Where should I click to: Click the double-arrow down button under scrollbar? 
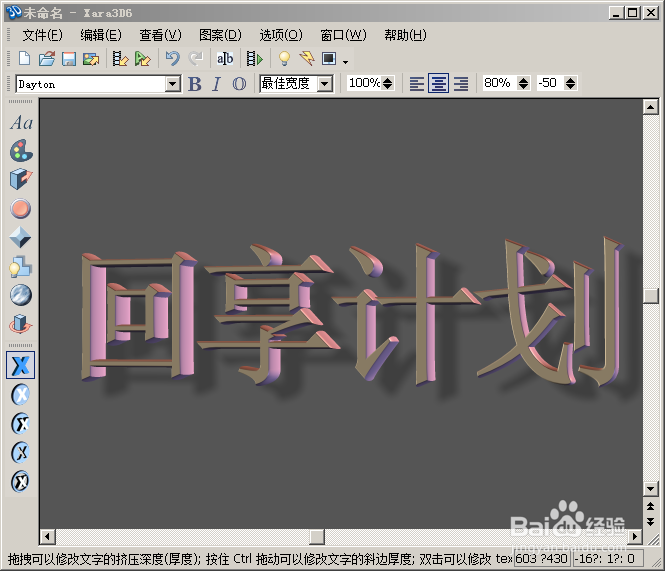coord(650,521)
